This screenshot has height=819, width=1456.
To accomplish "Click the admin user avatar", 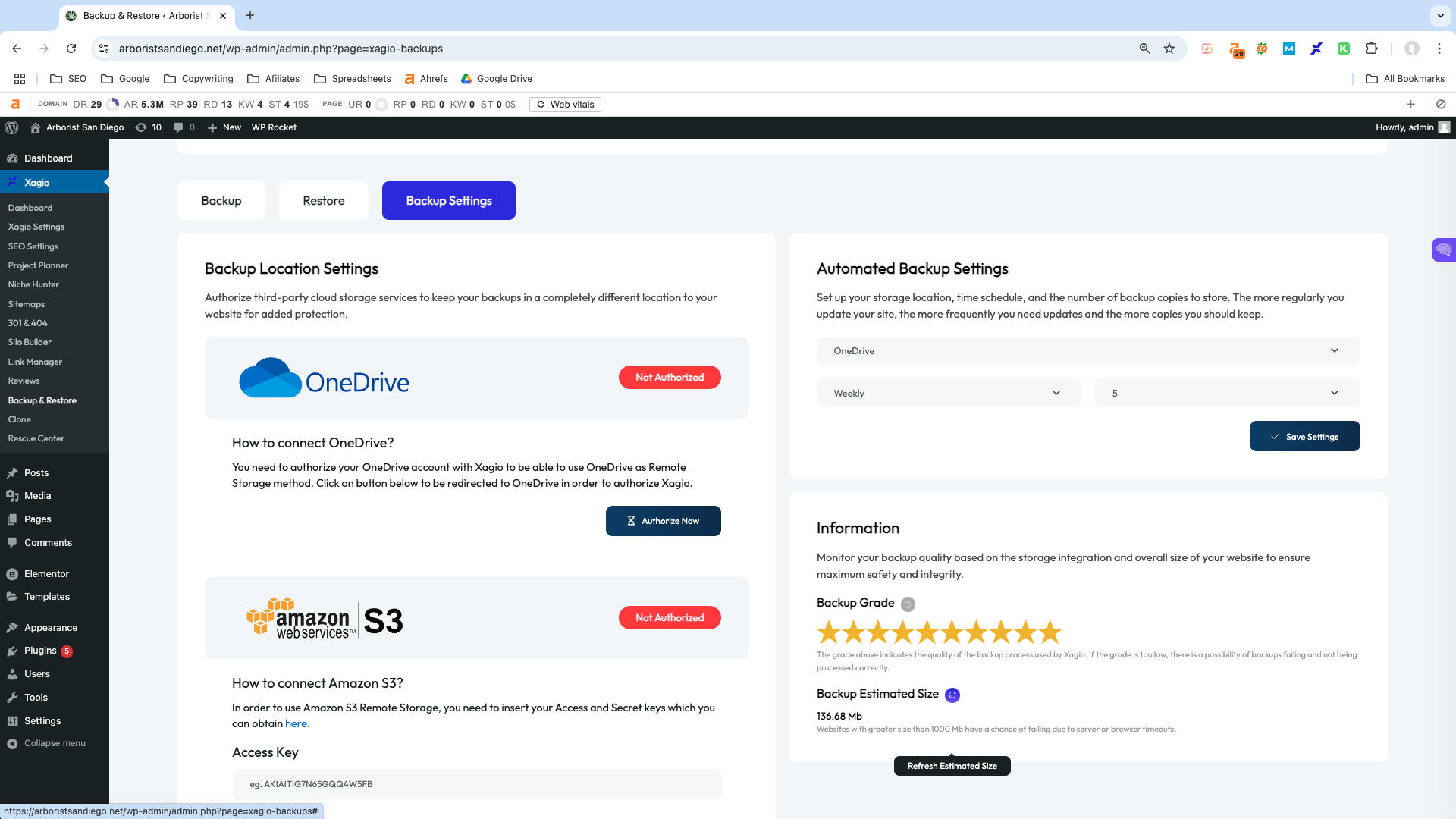I will coord(1444,127).
